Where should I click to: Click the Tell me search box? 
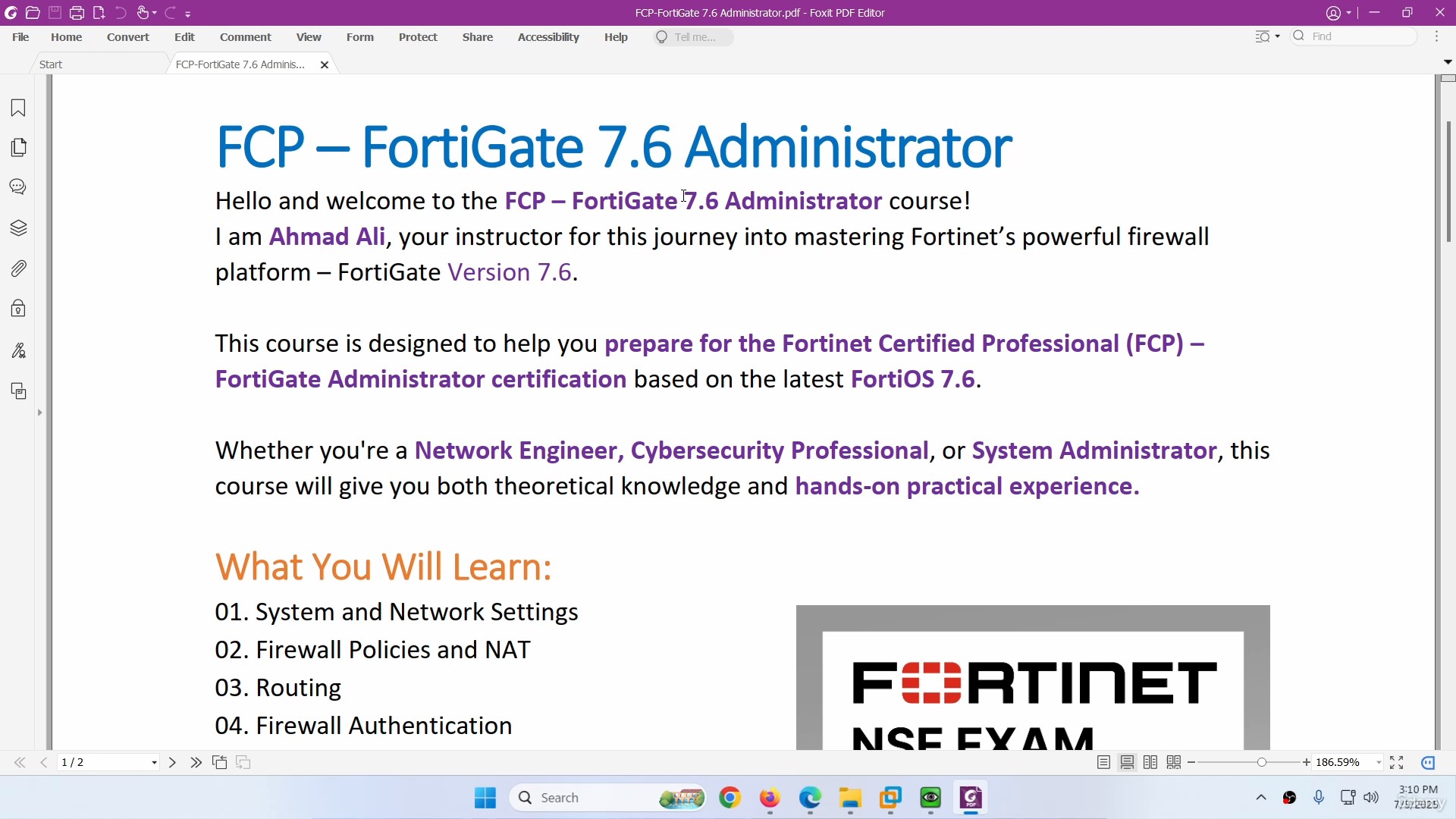click(693, 37)
